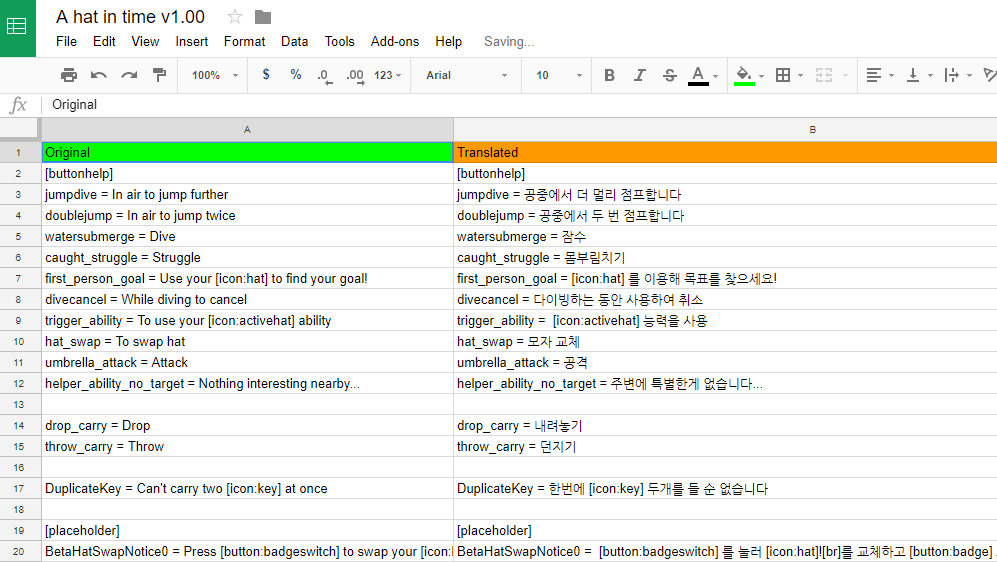
Task: Open horizontal align options
Action: [874, 75]
